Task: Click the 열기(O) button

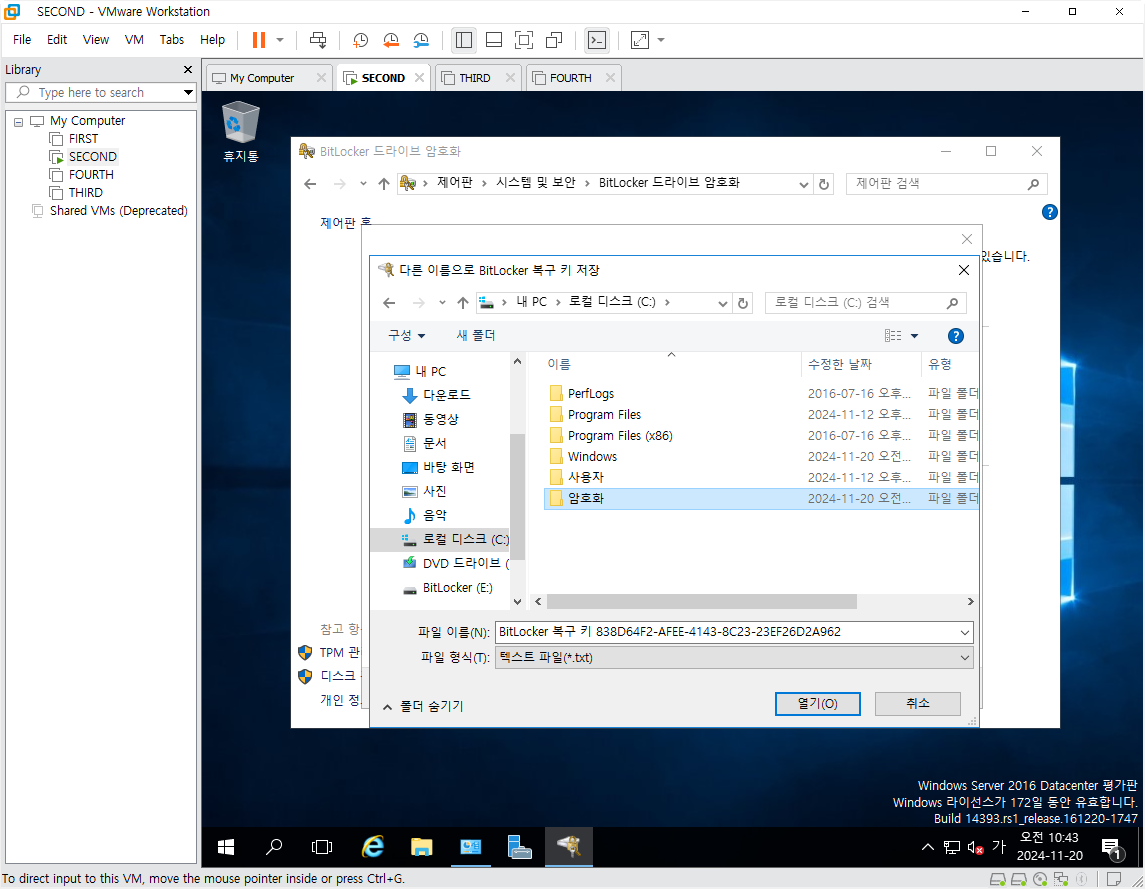Action: click(x=817, y=703)
